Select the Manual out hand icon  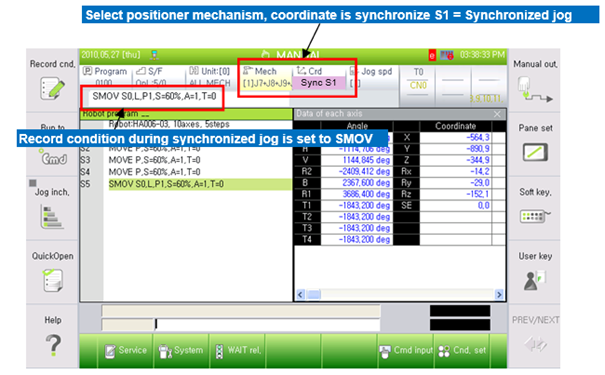[534, 90]
